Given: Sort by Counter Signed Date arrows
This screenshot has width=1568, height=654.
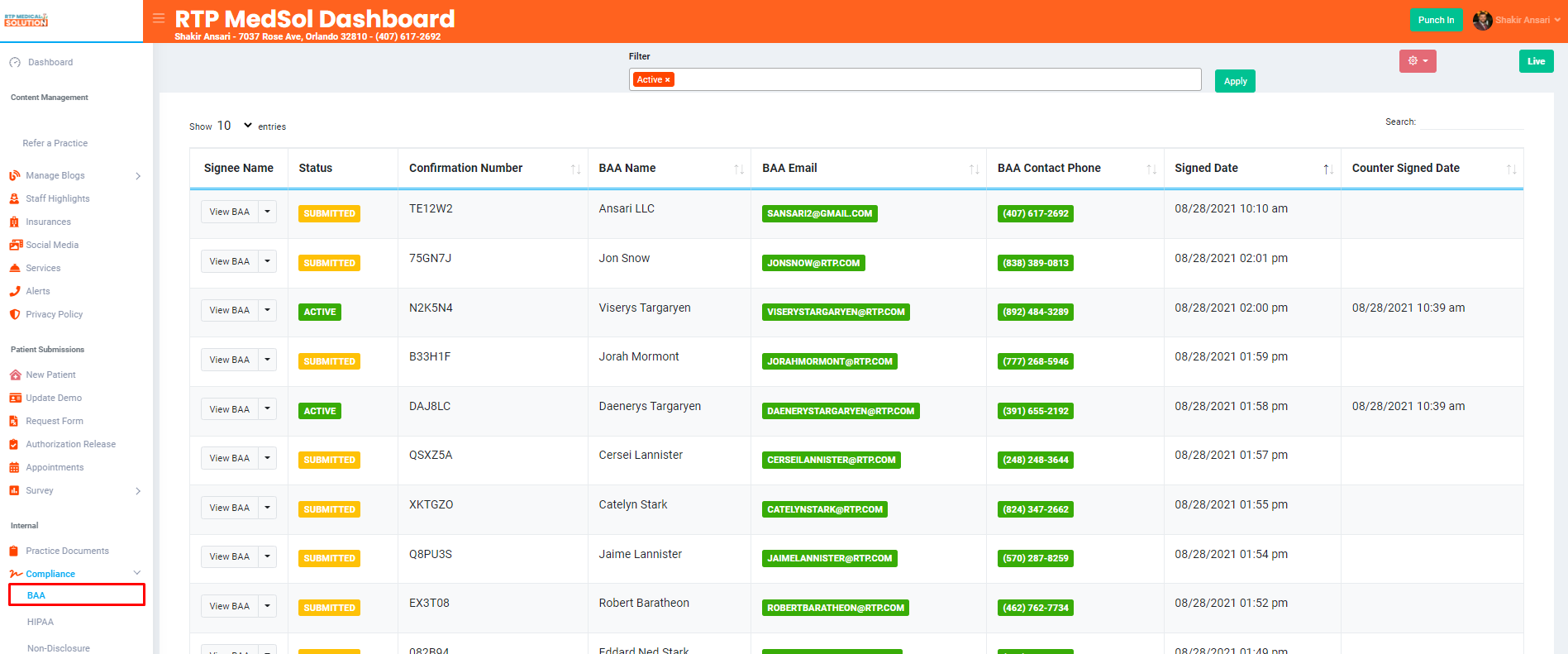Looking at the screenshot, I should [1511, 169].
